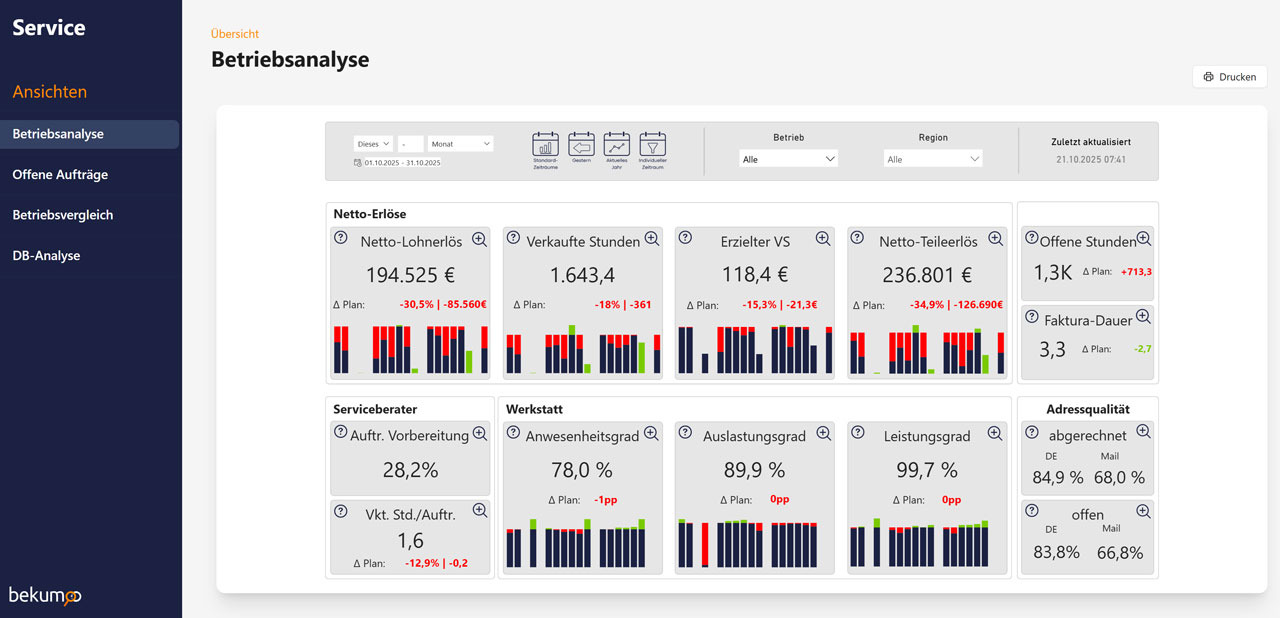Open the Region dropdown

point(933,159)
